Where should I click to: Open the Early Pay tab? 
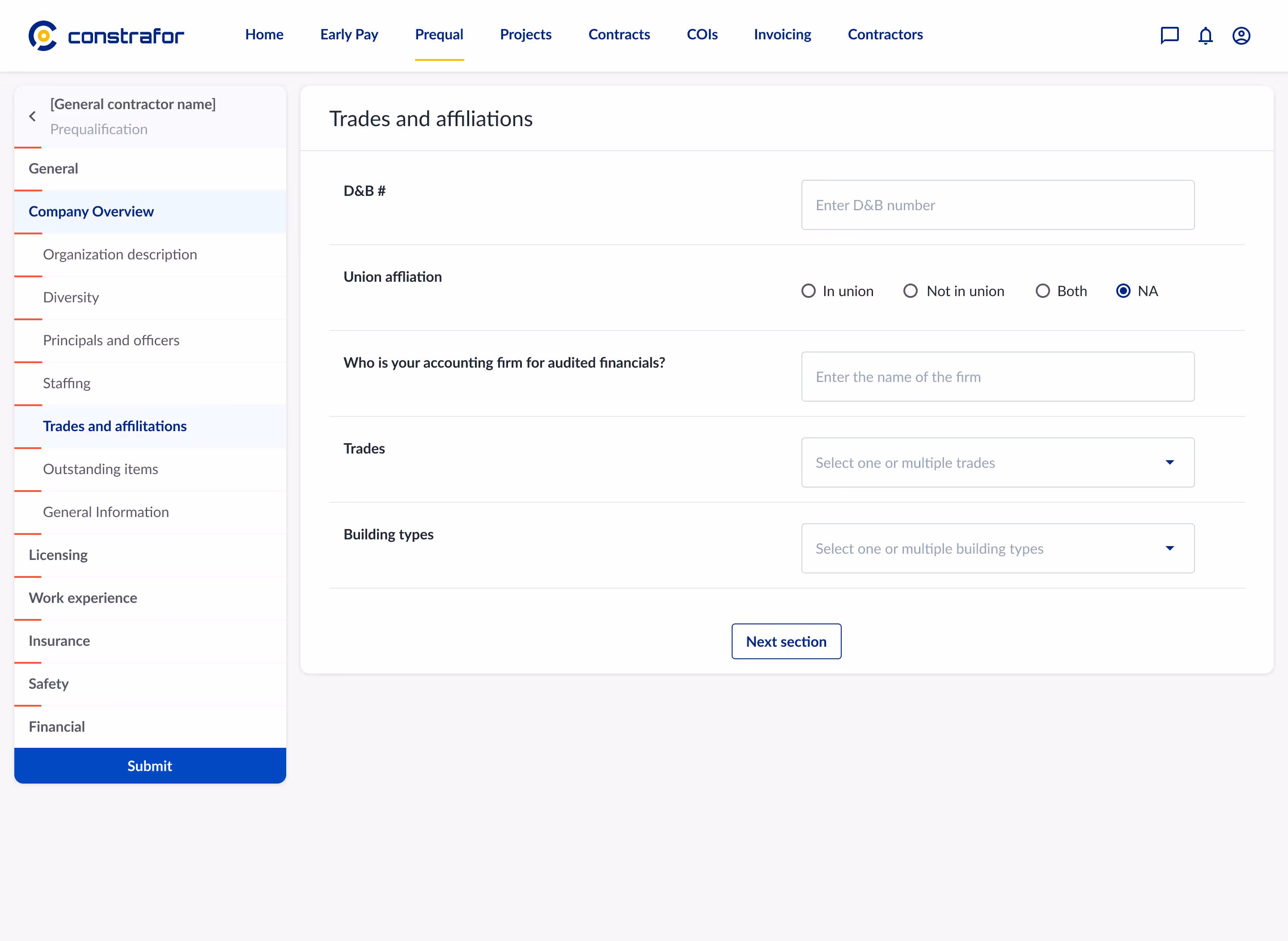pyautogui.click(x=349, y=35)
